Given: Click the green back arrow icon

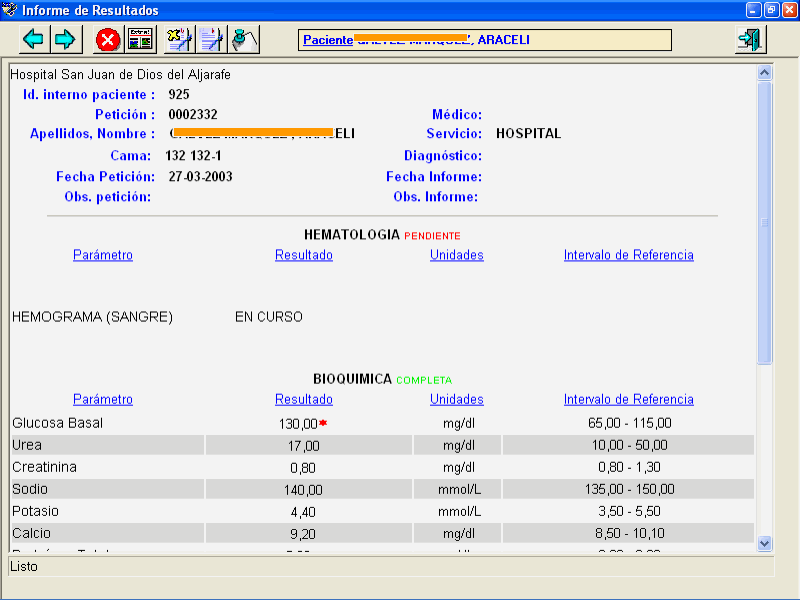Looking at the screenshot, I should click(x=35, y=39).
